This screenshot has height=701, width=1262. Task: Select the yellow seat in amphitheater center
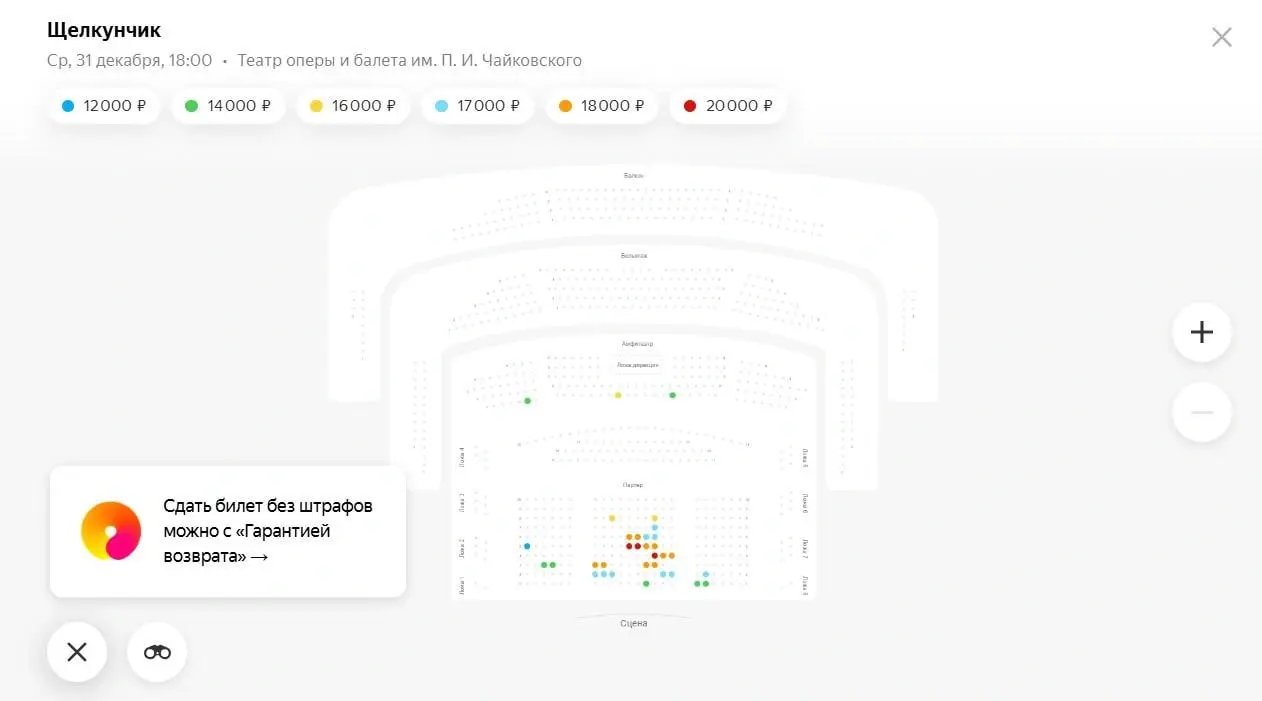coord(618,395)
